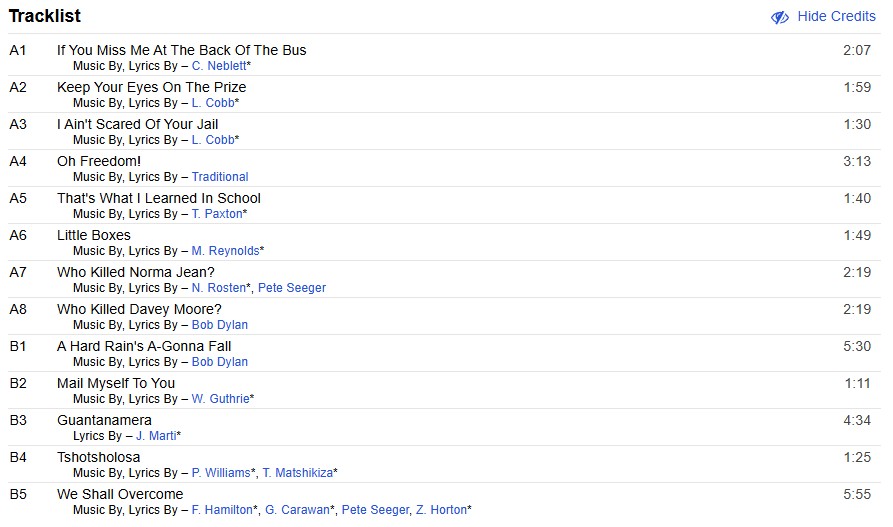Open P. Williams artist link
Viewport: 893px width, 527px height.
coord(221,473)
